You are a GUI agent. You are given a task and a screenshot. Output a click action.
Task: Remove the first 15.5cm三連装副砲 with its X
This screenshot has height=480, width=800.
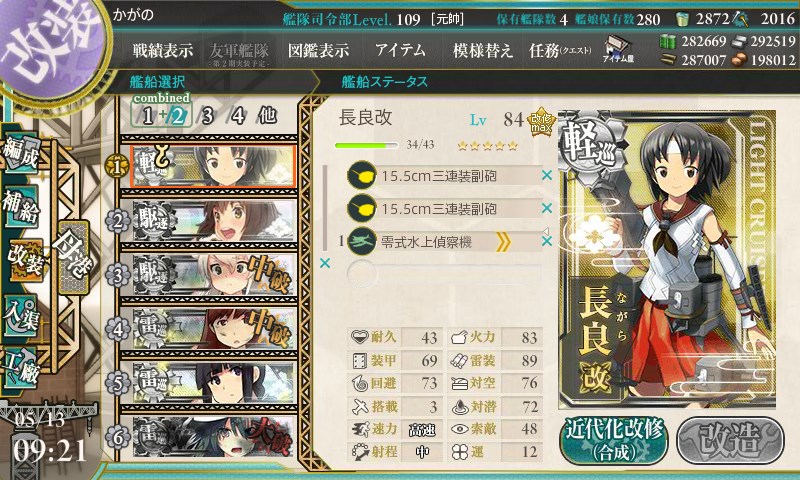[547, 175]
